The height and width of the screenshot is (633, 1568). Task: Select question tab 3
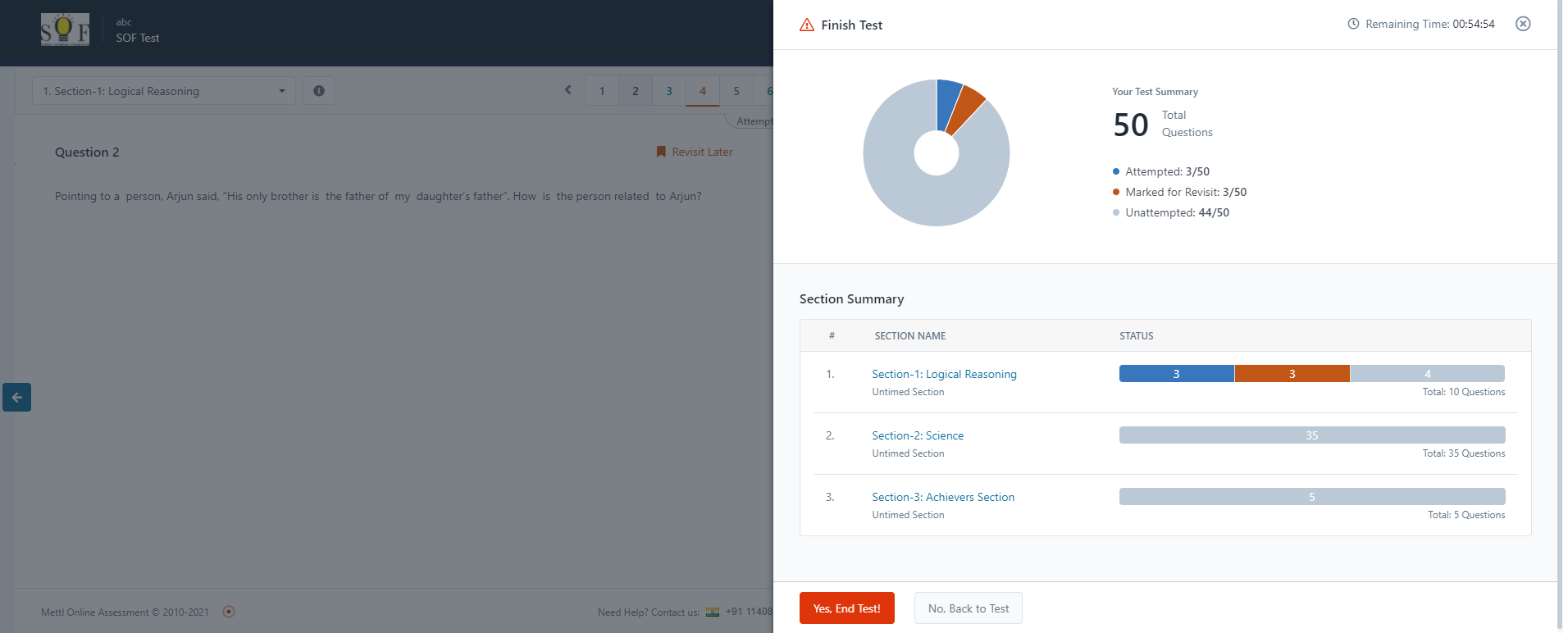(x=669, y=91)
